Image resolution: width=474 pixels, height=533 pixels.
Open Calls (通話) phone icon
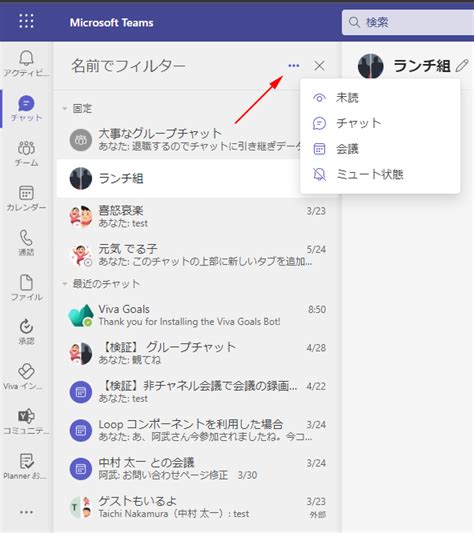[x=26, y=242]
